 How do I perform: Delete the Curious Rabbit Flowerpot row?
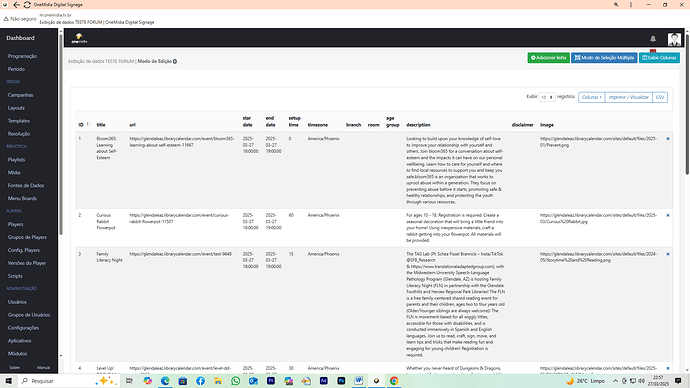668,215
